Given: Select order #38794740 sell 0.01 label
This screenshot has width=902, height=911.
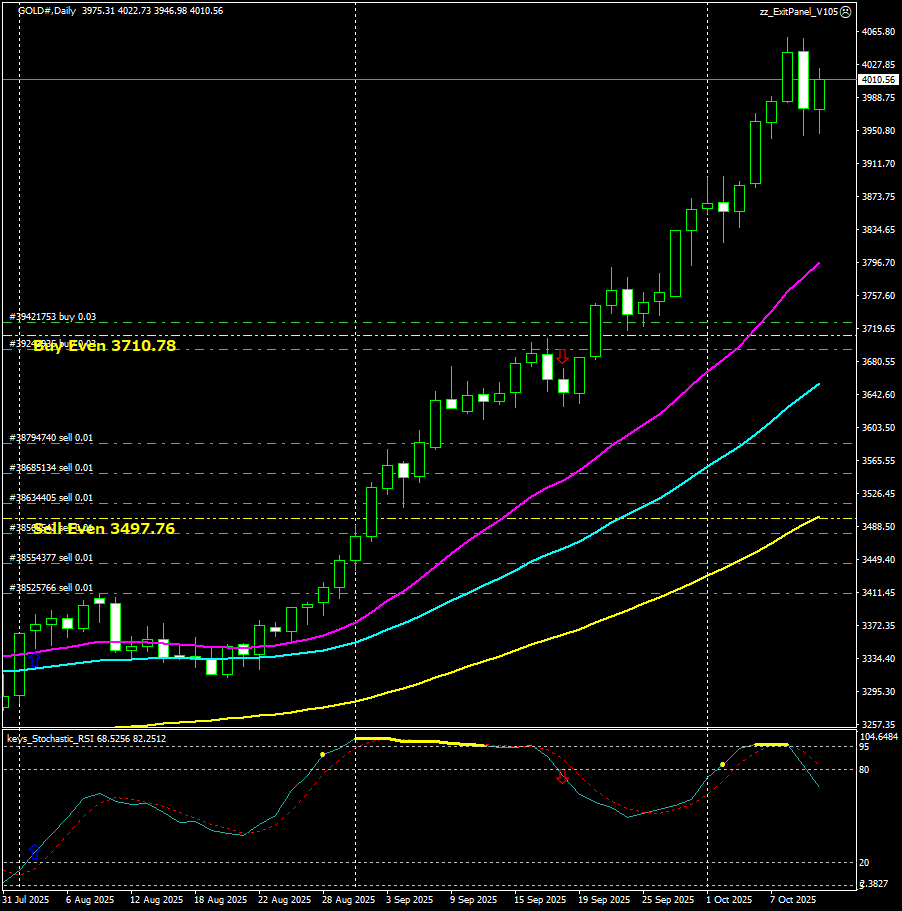Looking at the screenshot, I should (x=51, y=438).
